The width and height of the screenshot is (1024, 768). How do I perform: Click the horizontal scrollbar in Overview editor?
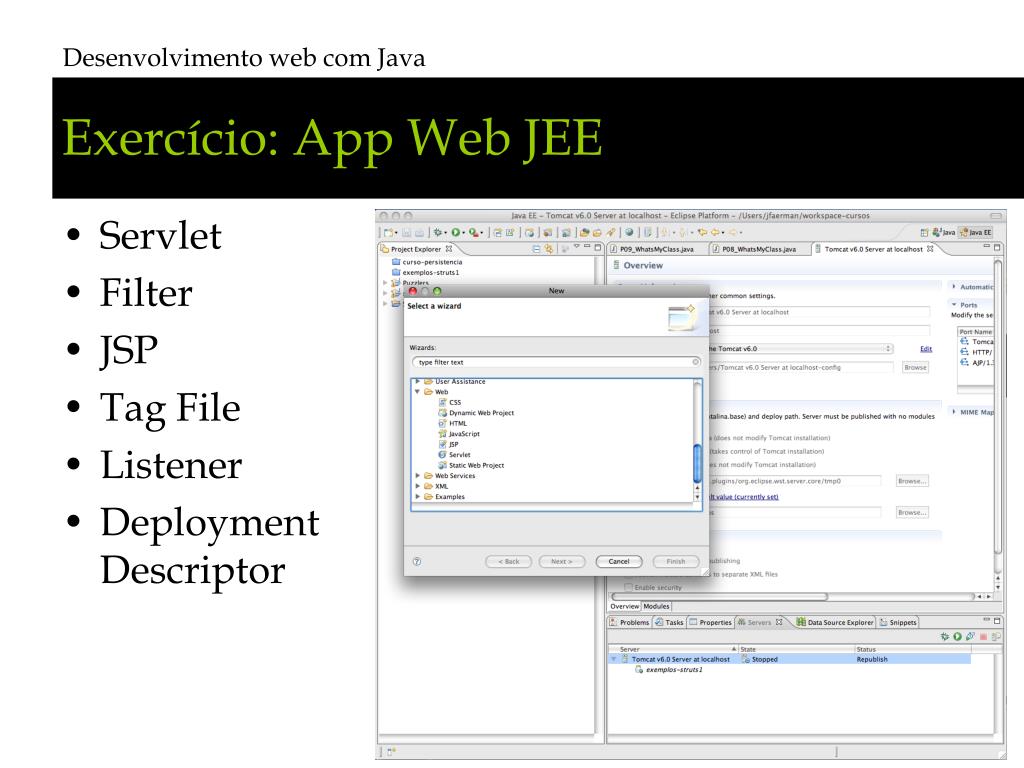(720, 596)
